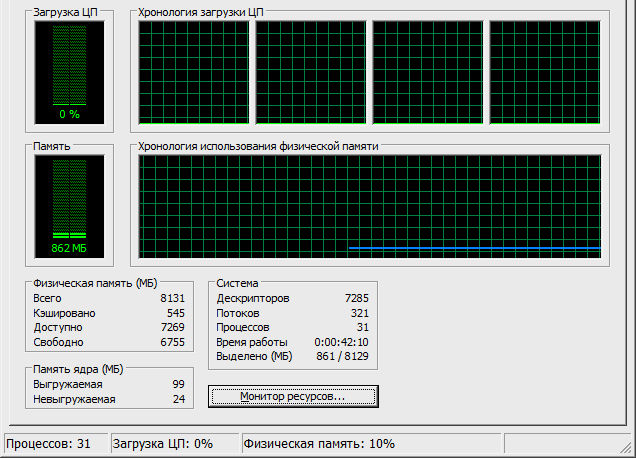Click the third CPU history graph
The width and height of the screenshot is (636, 458).
pyautogui.click(x=428, y=73)
